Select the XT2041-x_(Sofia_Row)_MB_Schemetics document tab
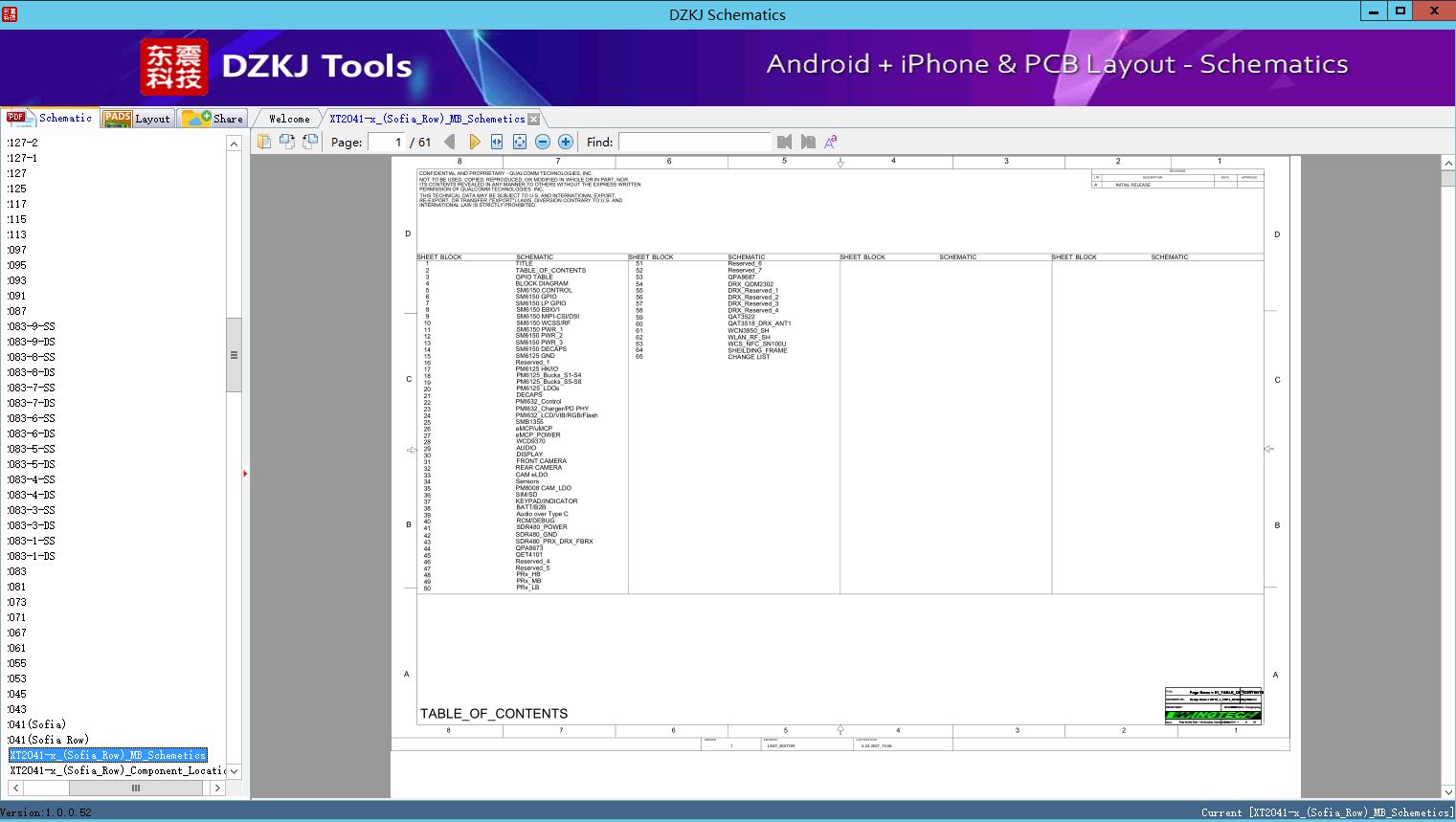 427,119
